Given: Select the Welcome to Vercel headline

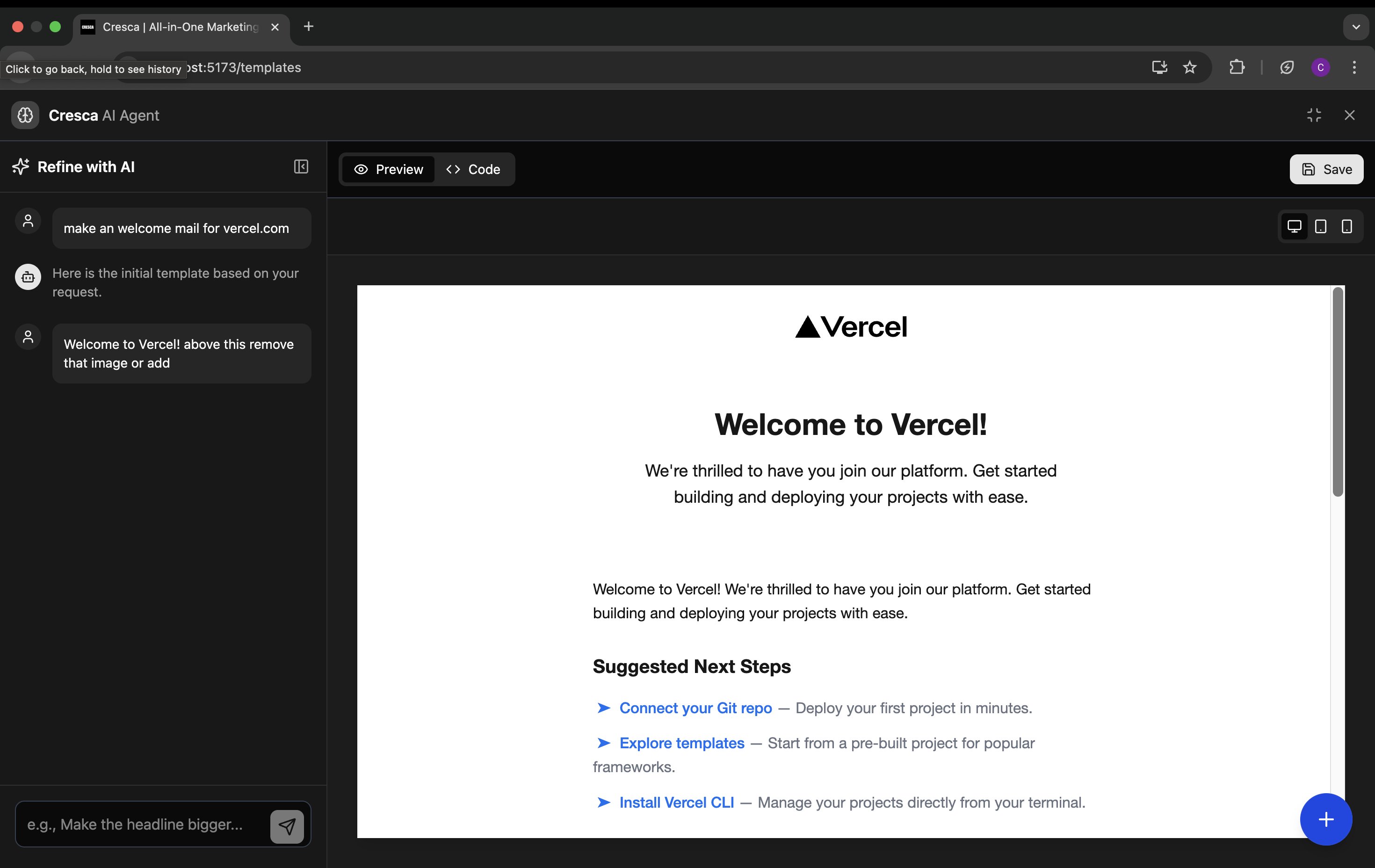Looking at the screenshot, I should click(851, 425).
